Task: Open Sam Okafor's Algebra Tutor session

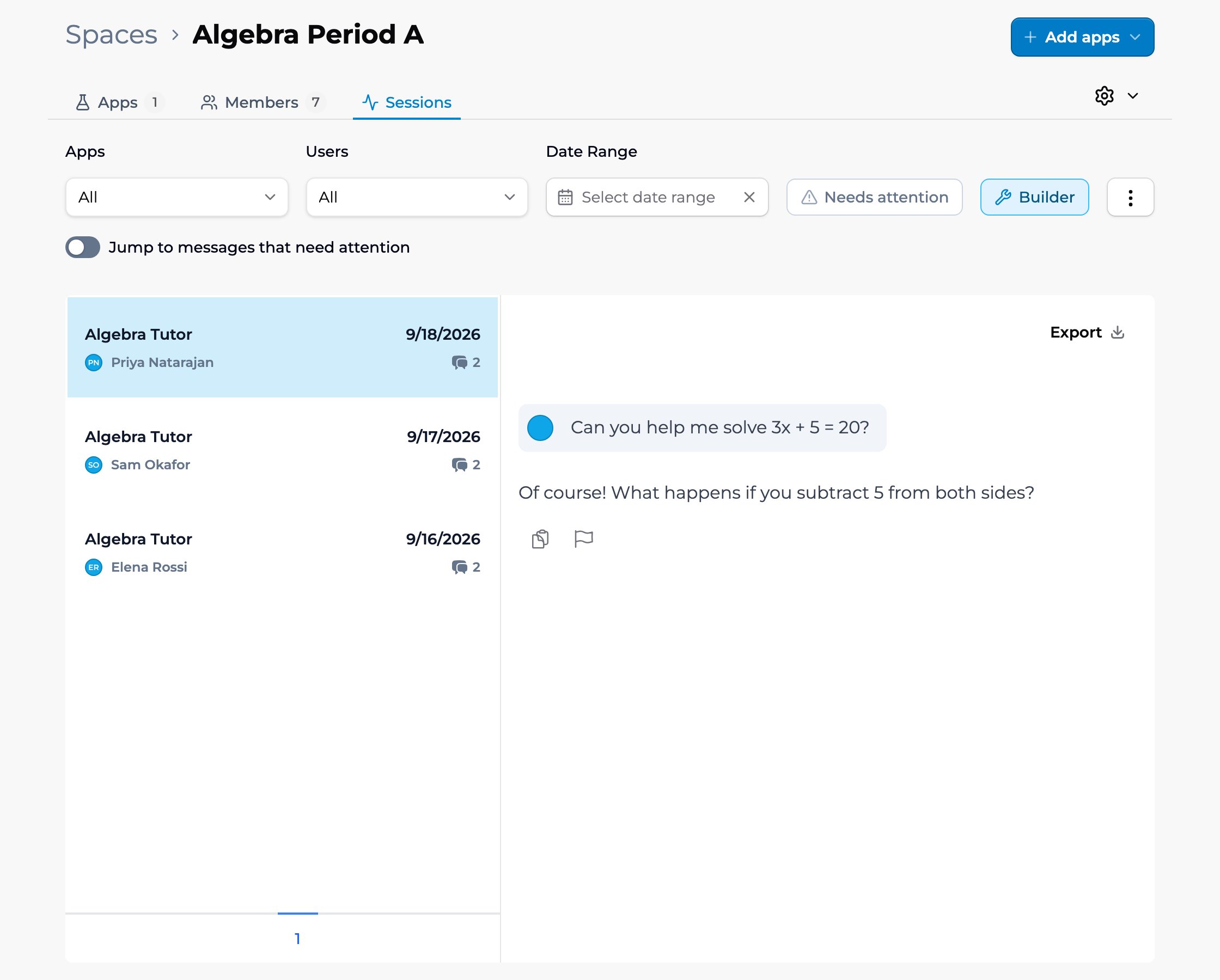Action: tap(282, 450)
